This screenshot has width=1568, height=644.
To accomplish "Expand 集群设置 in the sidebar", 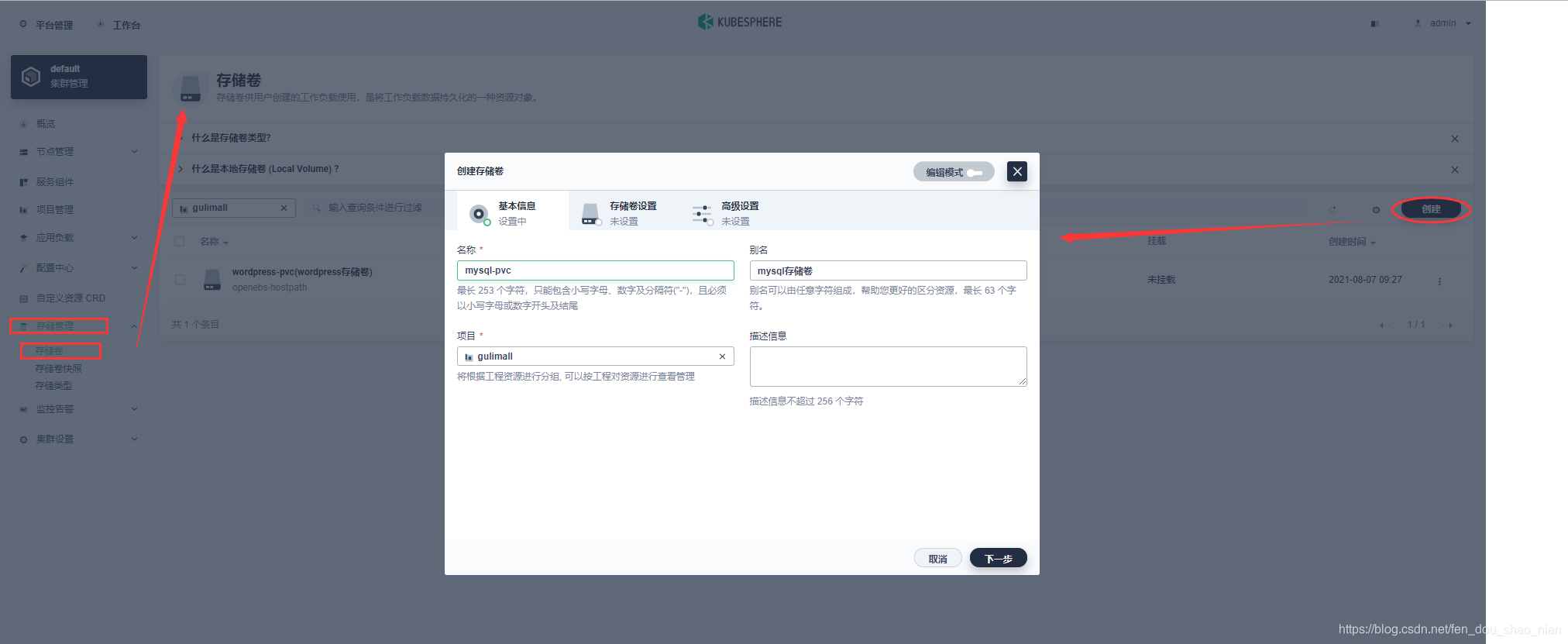I will coord(79,439).
